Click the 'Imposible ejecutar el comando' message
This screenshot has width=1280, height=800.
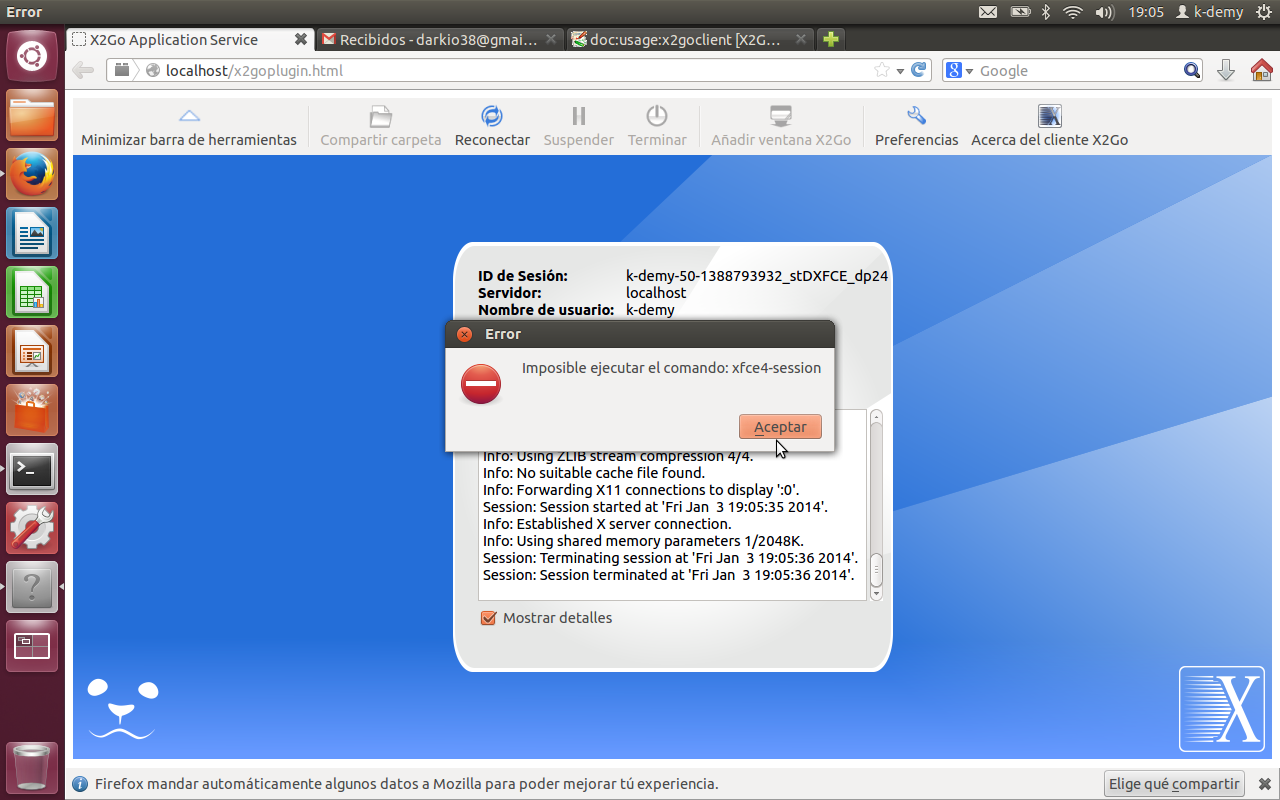pos(671,368)
